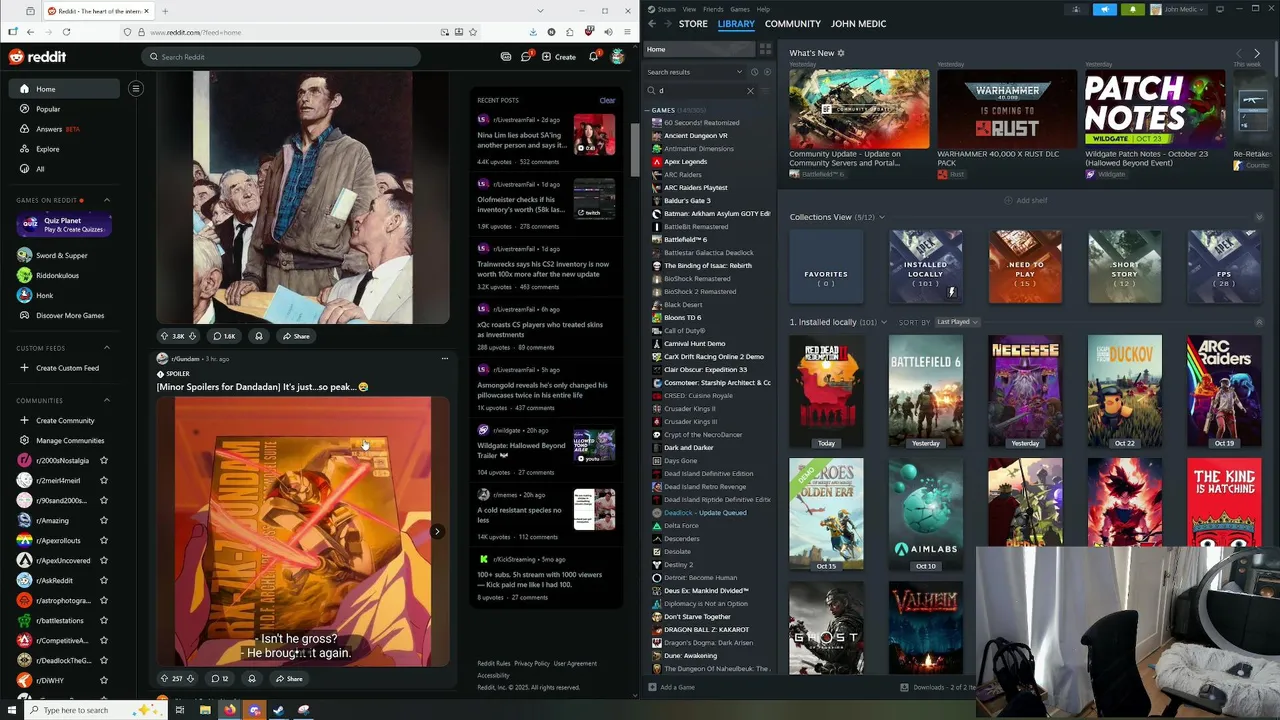
Task: Open Steam STORE tab
Action: pos(693,24)
